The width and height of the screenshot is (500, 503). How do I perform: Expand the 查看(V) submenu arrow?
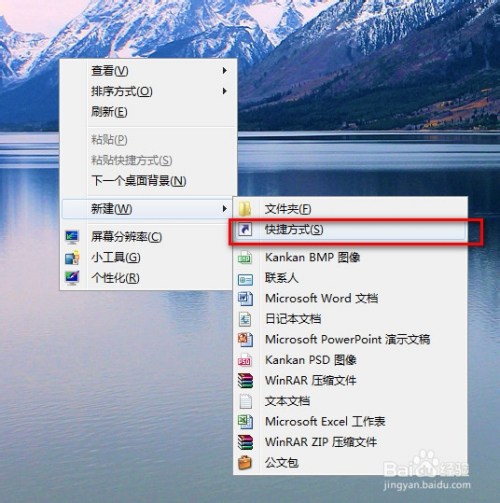tap(225, 71)
